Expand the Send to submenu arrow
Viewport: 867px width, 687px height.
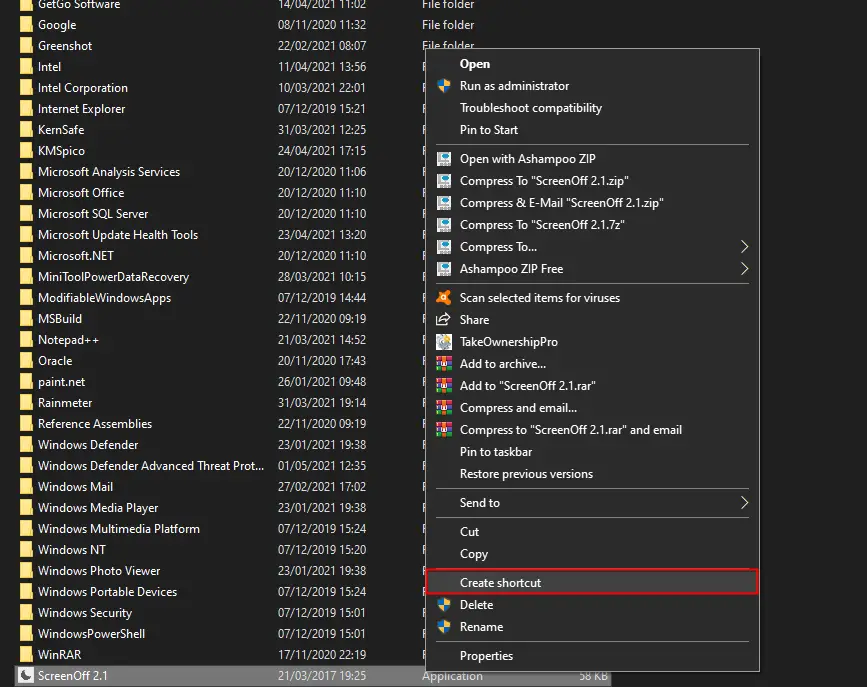(x=744, y=503)
